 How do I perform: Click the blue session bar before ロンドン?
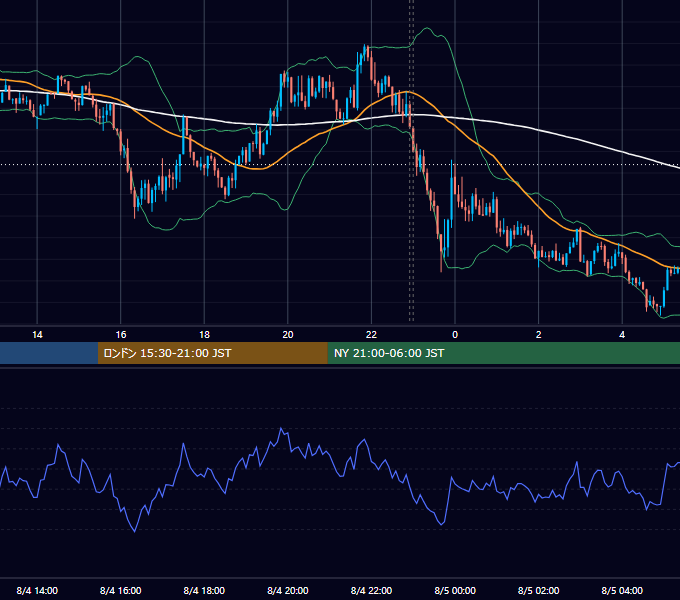coord(49,353)
